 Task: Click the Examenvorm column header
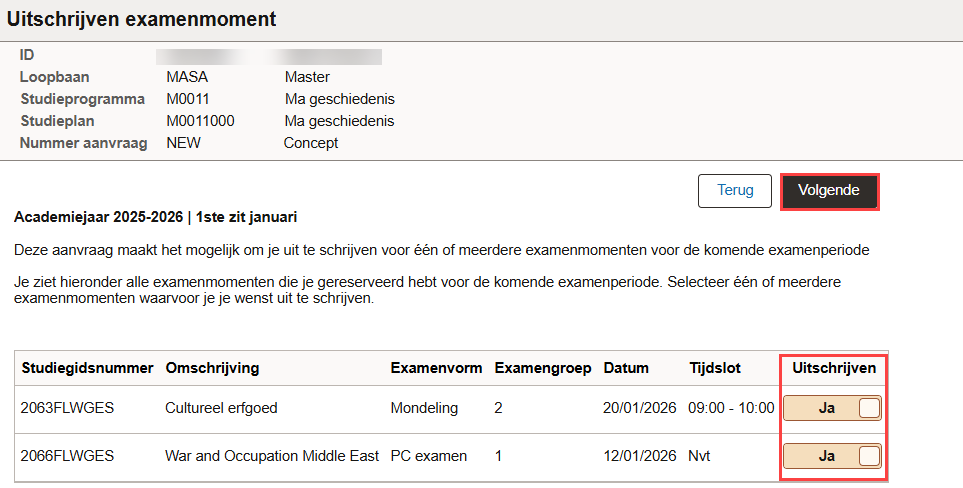tap(436, 368)
